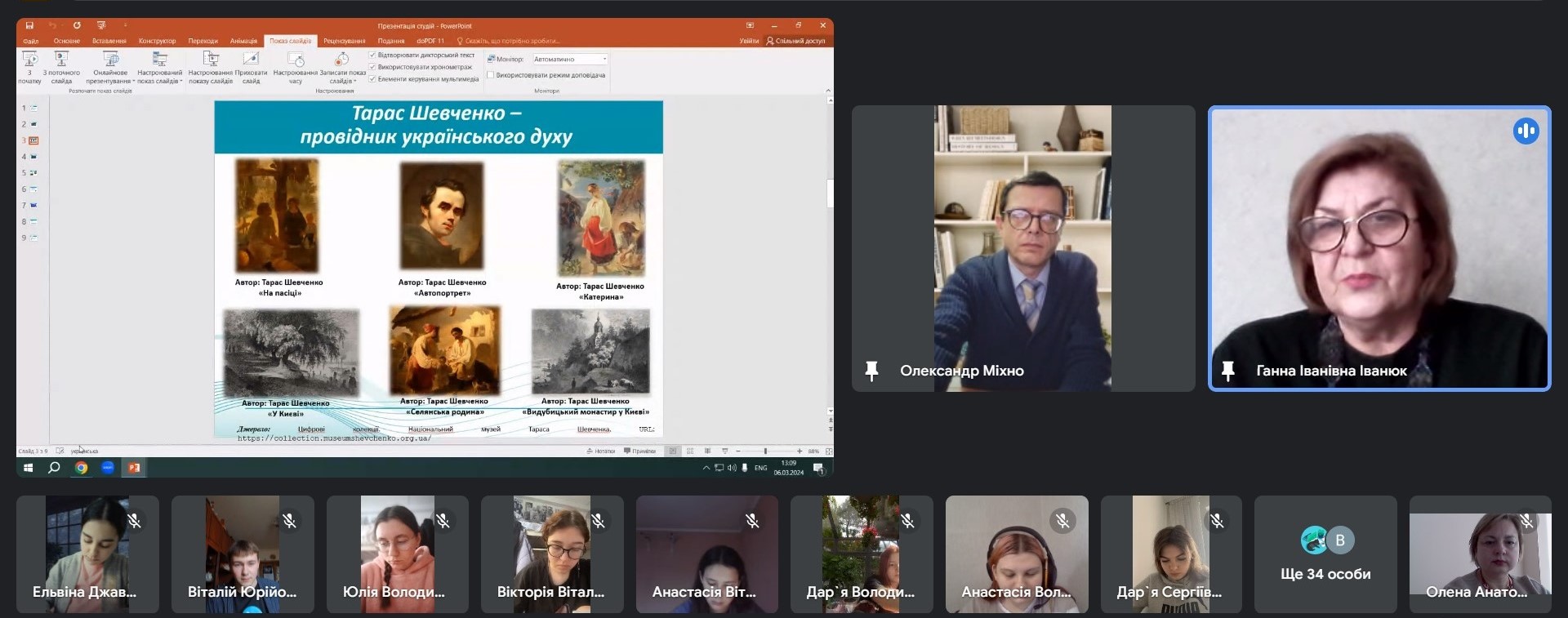Click the 'Спільний доступ' share button
1568x618 pixels.
tap(795, 41)
